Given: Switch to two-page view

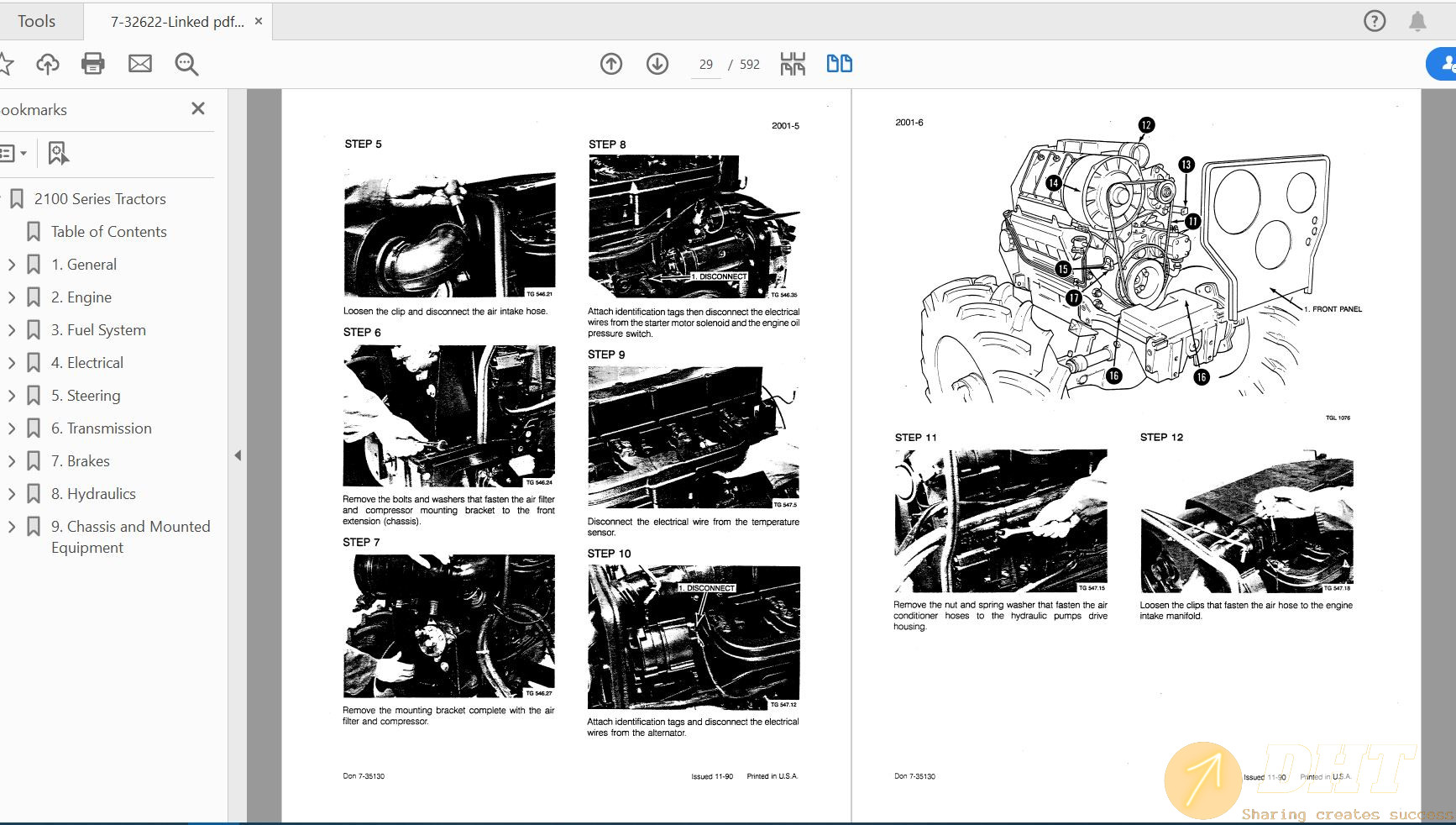Looking at the screenshot, I should tap(838, 63).
